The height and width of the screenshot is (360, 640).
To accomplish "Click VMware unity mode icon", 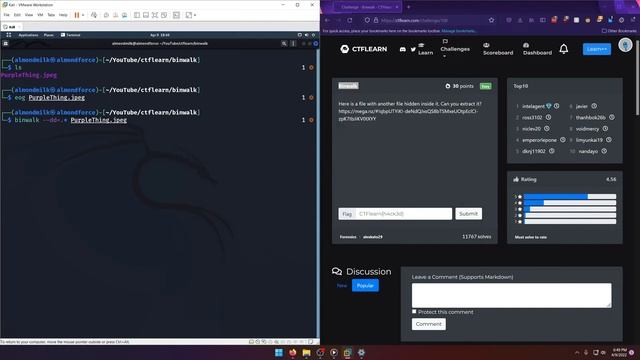I will [164, 15].
